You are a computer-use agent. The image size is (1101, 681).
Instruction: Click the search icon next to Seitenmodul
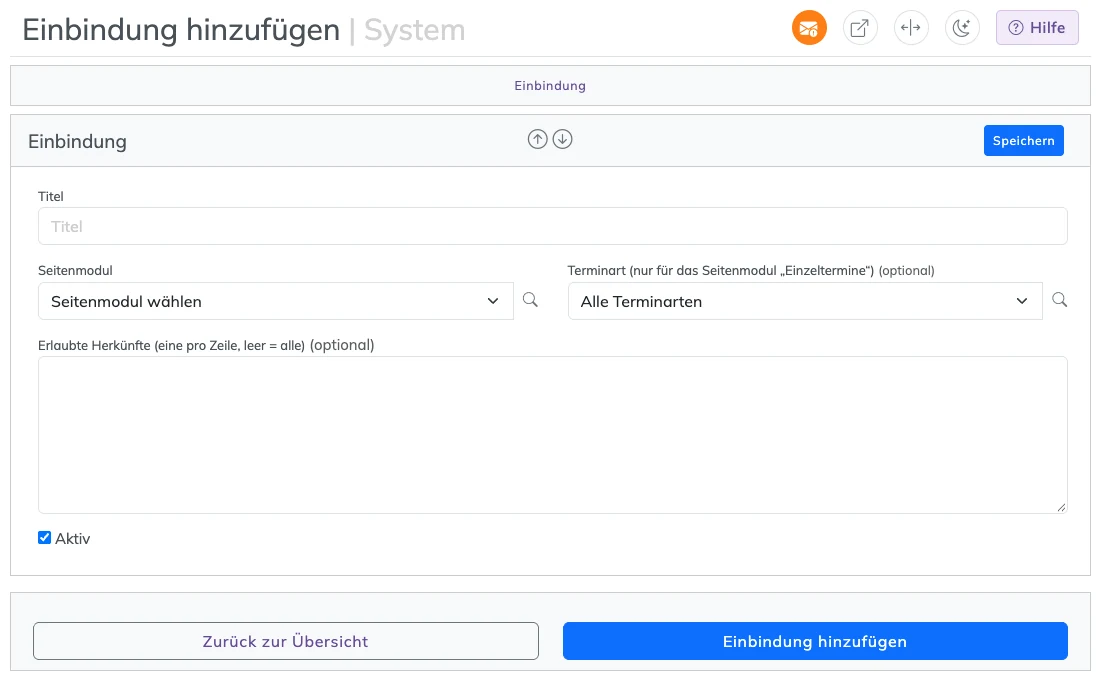coord(531,300)
